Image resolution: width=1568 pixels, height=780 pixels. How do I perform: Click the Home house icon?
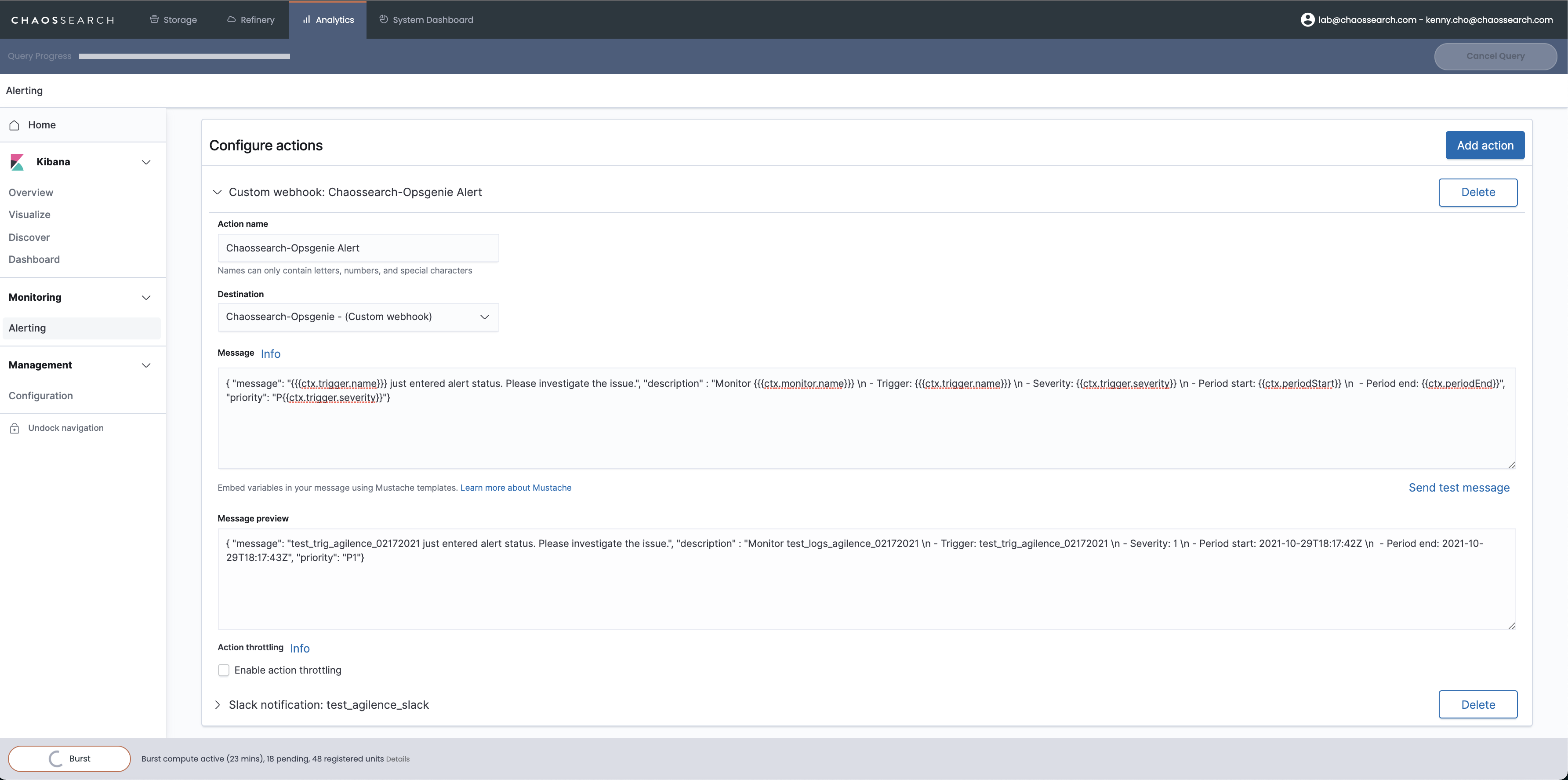pos(15,125)
